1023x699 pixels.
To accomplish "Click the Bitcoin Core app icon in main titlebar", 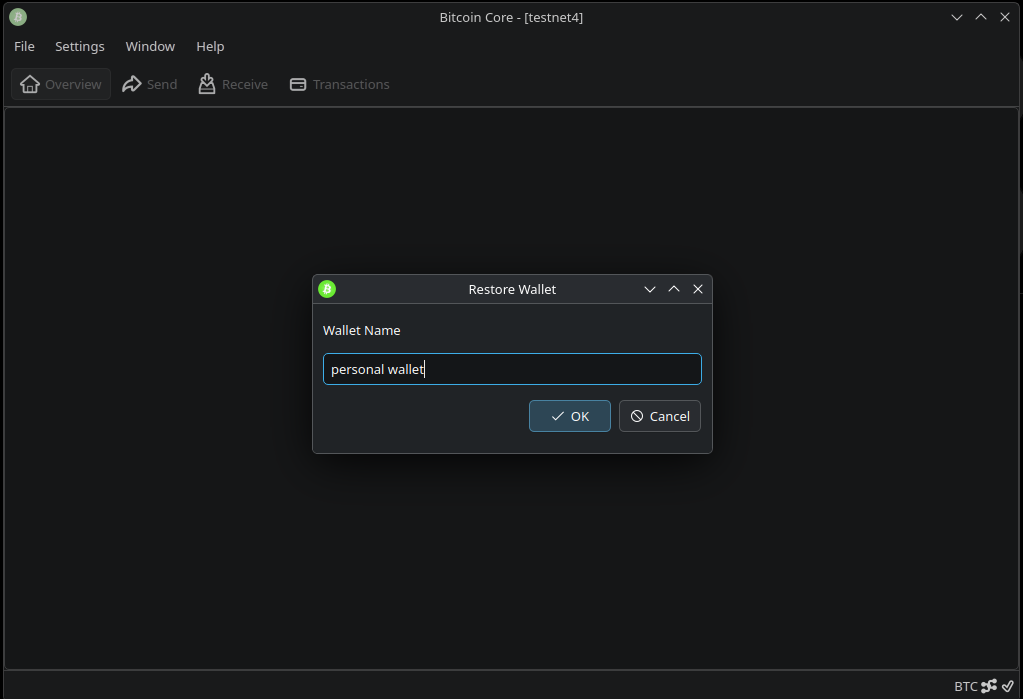I will pos(18,17).
